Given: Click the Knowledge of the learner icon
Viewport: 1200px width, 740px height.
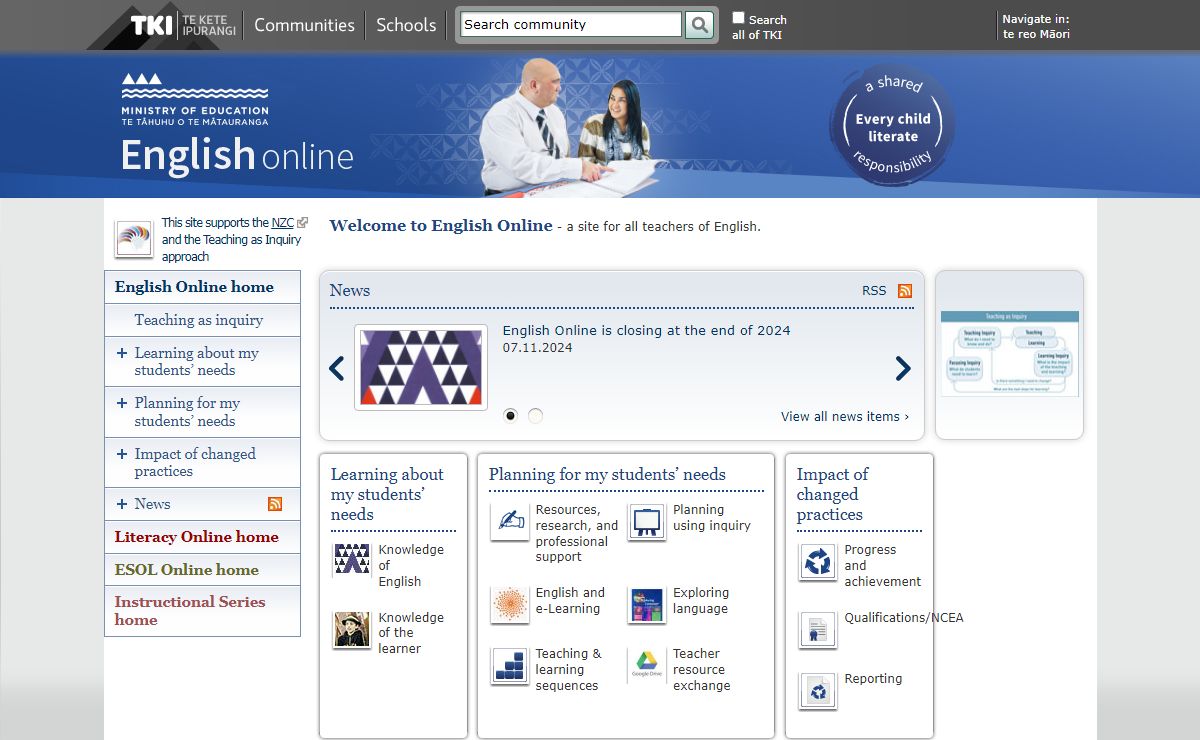Looking at the screenshot, I should [352, 629].
